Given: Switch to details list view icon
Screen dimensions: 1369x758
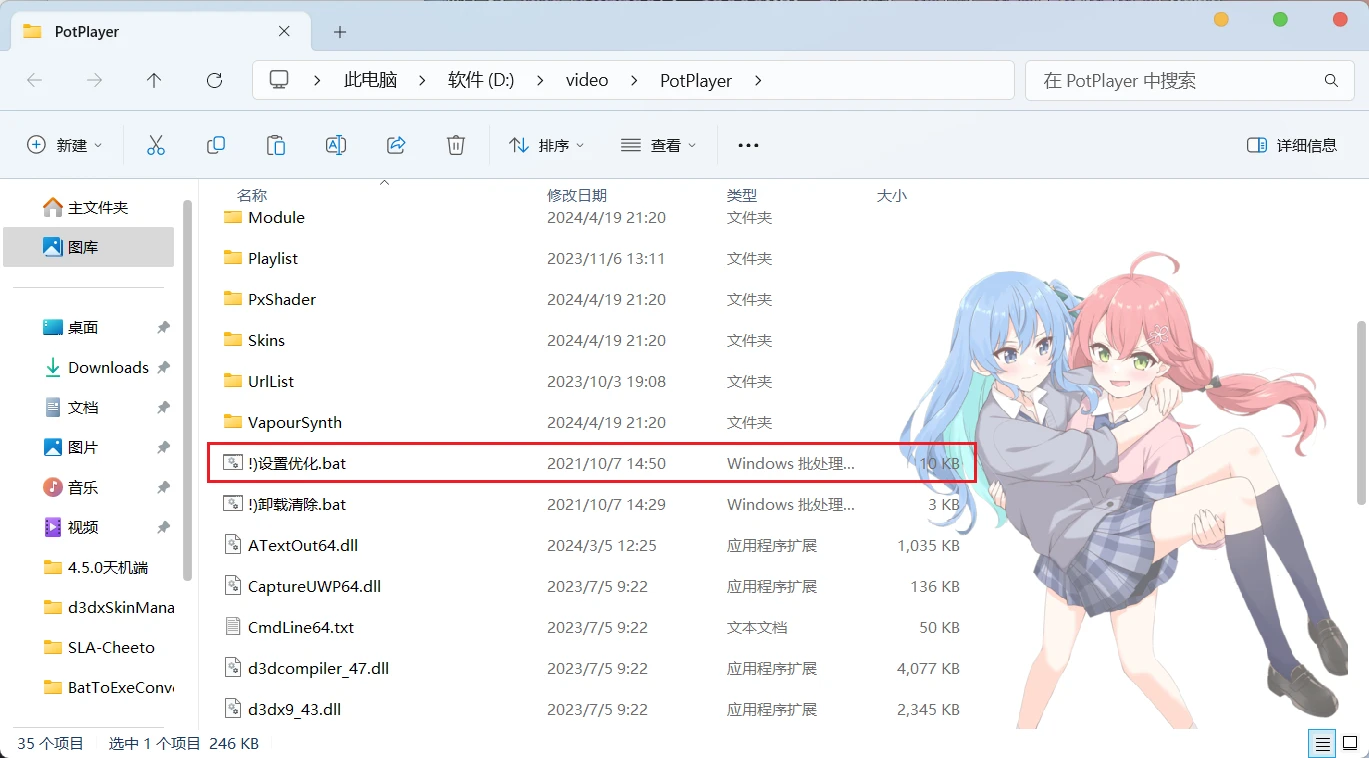Looking at the screenshot, I should 1323,743.
